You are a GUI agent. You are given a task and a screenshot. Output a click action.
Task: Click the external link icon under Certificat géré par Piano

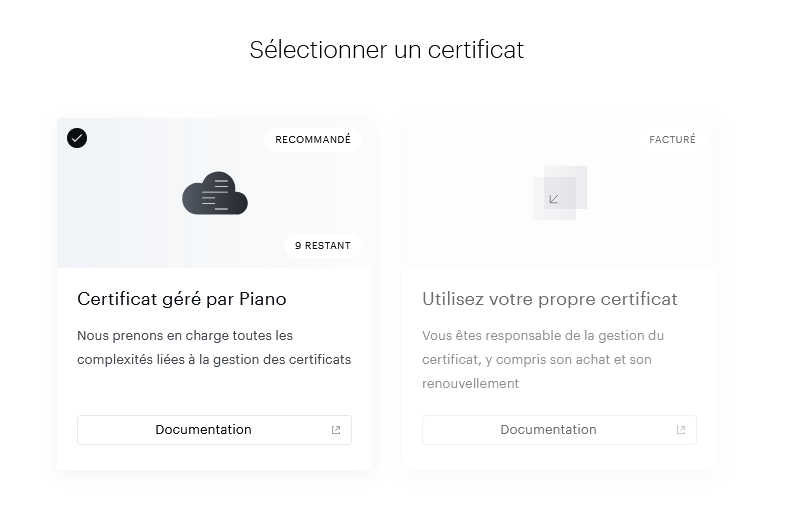click(x=336, y=430)
